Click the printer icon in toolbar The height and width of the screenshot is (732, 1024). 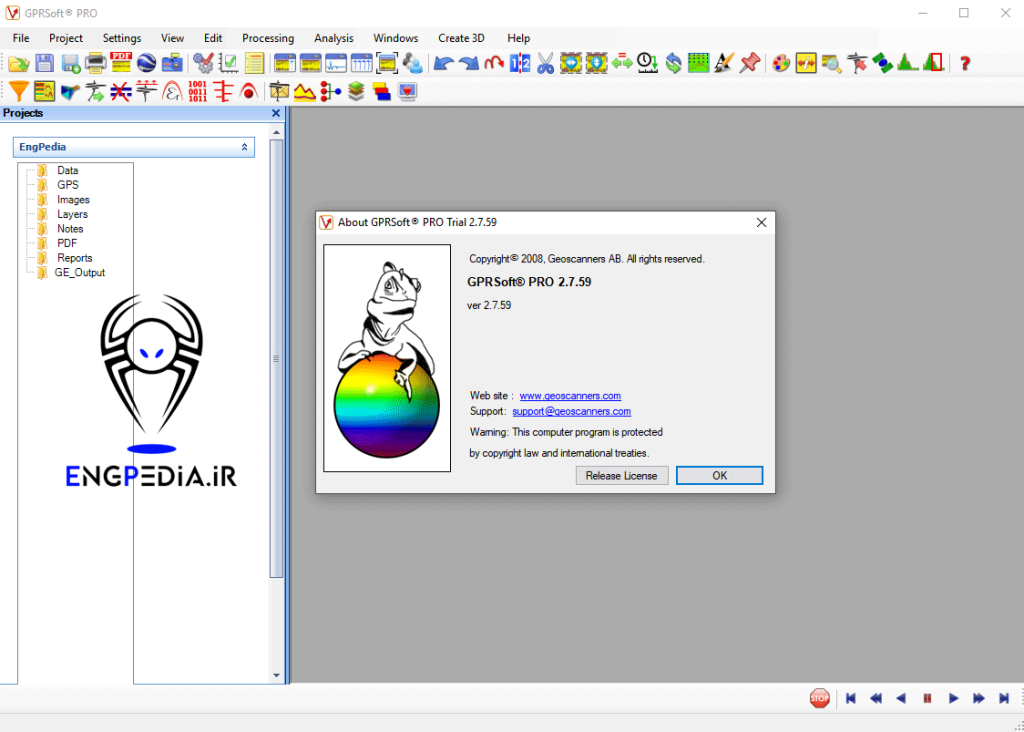click(96, 63)
